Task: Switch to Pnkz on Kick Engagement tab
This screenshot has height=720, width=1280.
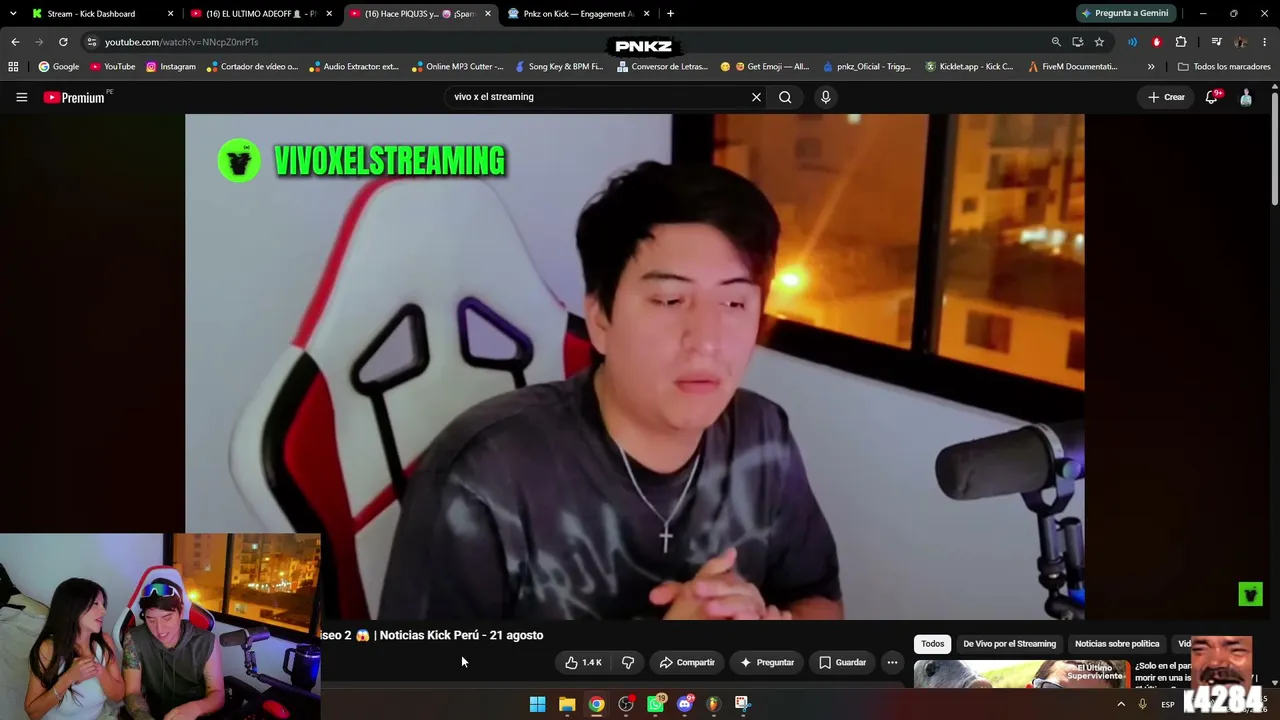Action: [x=578, y=14]
